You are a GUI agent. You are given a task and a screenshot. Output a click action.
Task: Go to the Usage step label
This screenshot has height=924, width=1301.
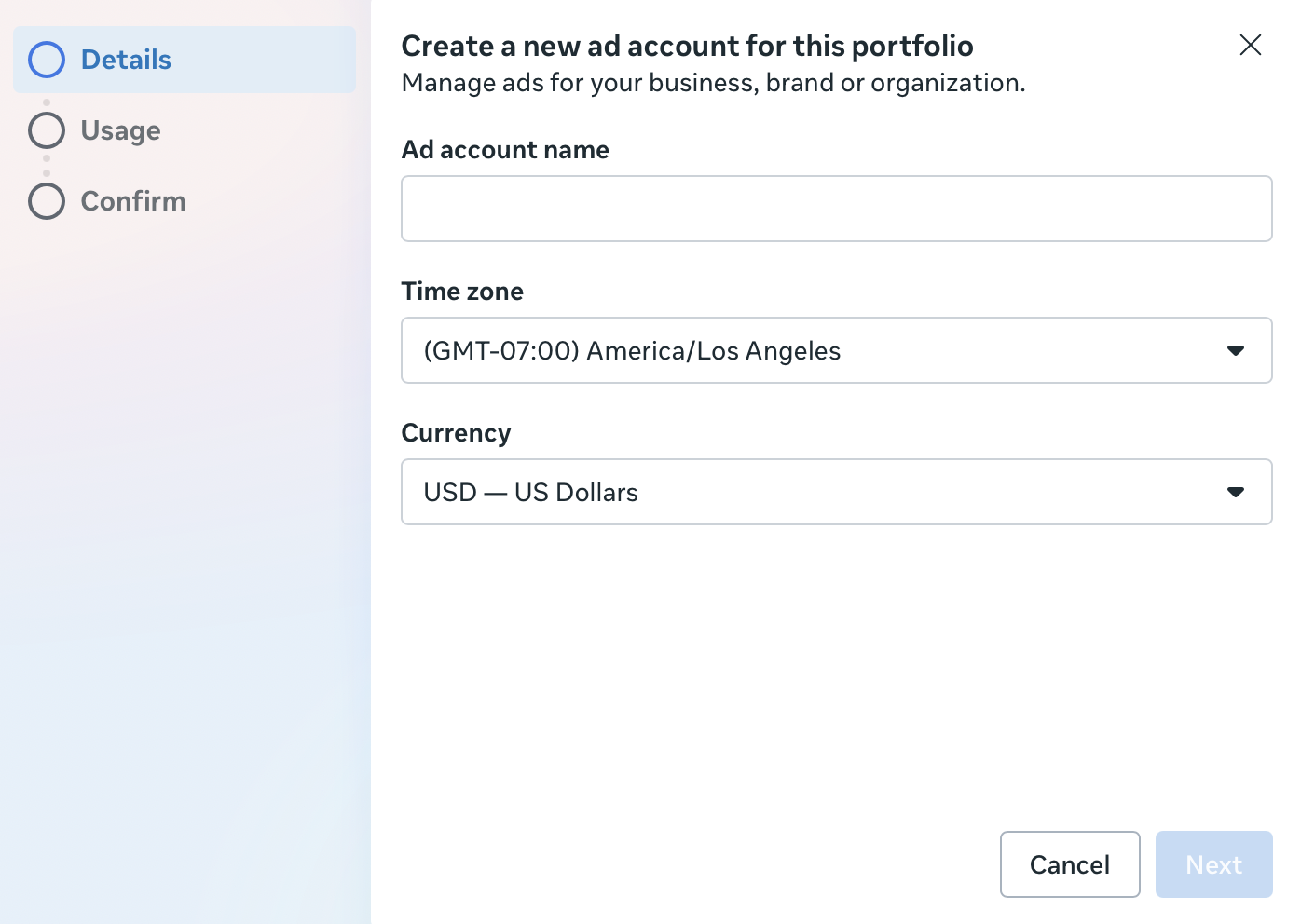tap(120, 130)
